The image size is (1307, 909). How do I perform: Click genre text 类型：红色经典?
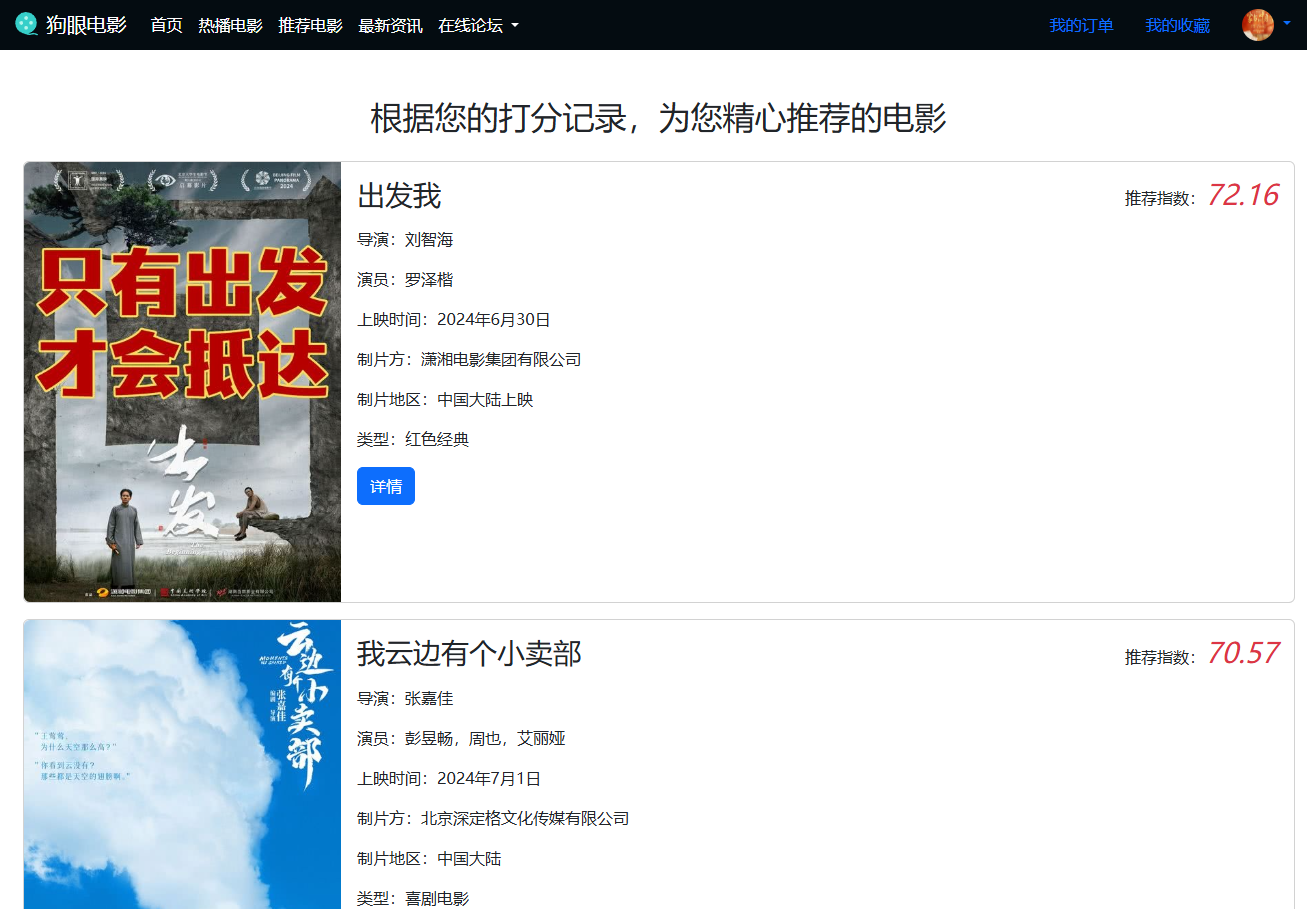coord(413,439)
